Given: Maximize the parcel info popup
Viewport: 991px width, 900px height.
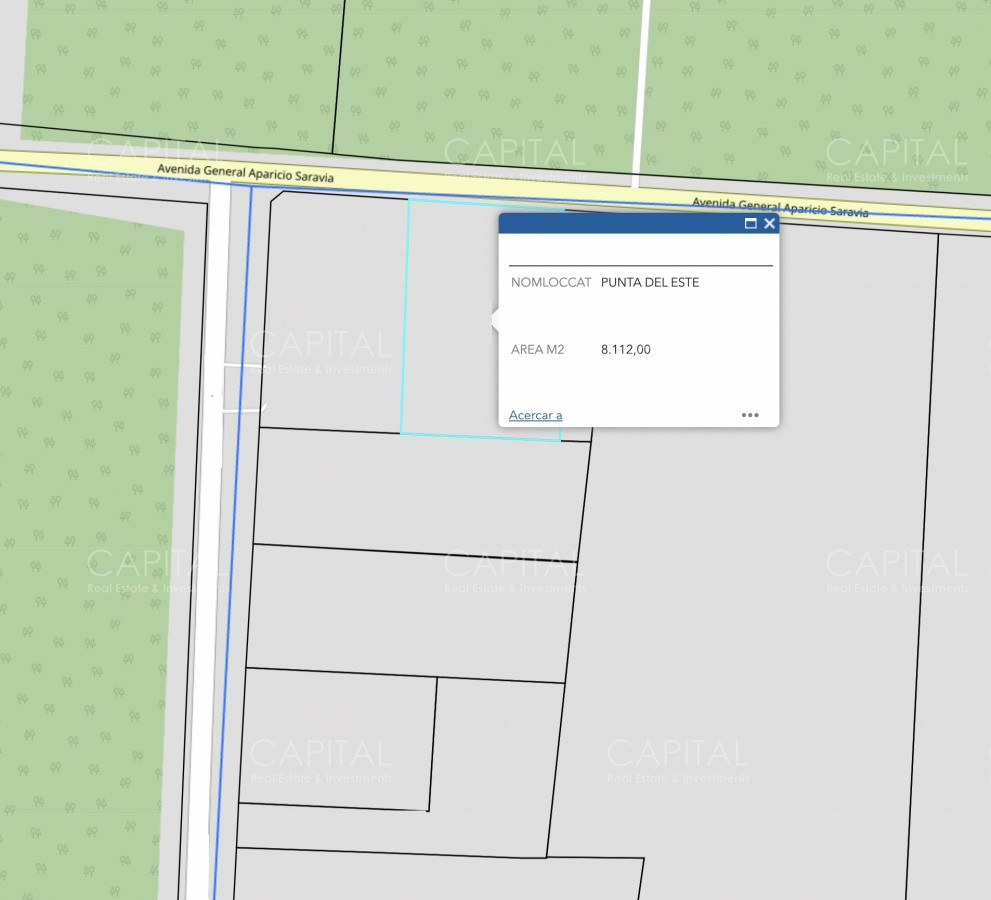Looking at the screenshot, I should 751,224.
